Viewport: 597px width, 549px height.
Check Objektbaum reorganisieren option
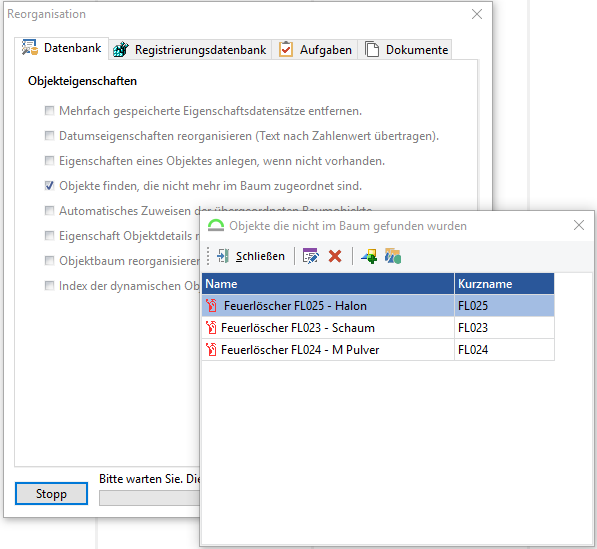pos(49,261)
